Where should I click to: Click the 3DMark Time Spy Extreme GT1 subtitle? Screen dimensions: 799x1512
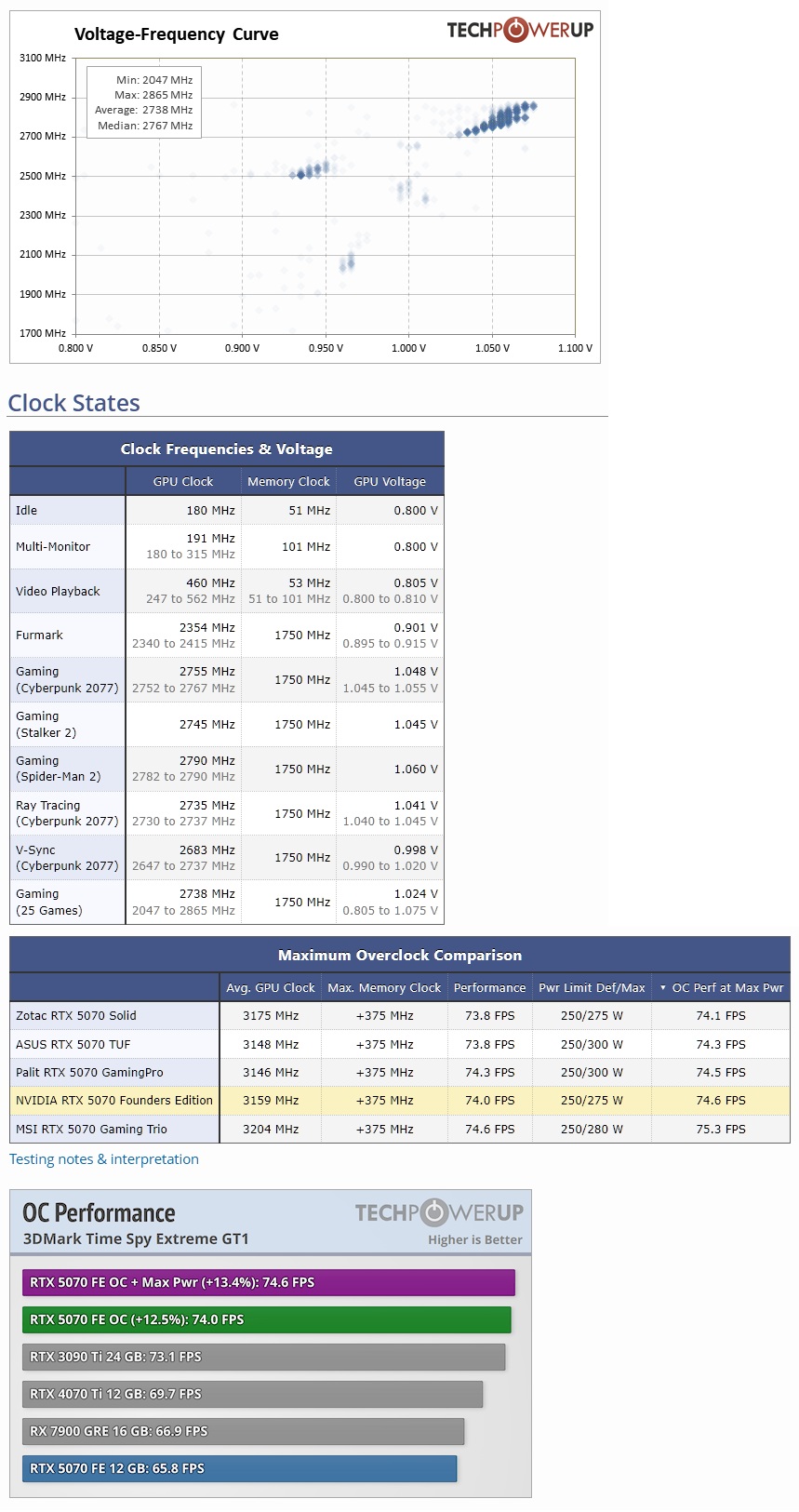tap(136, 1239)
